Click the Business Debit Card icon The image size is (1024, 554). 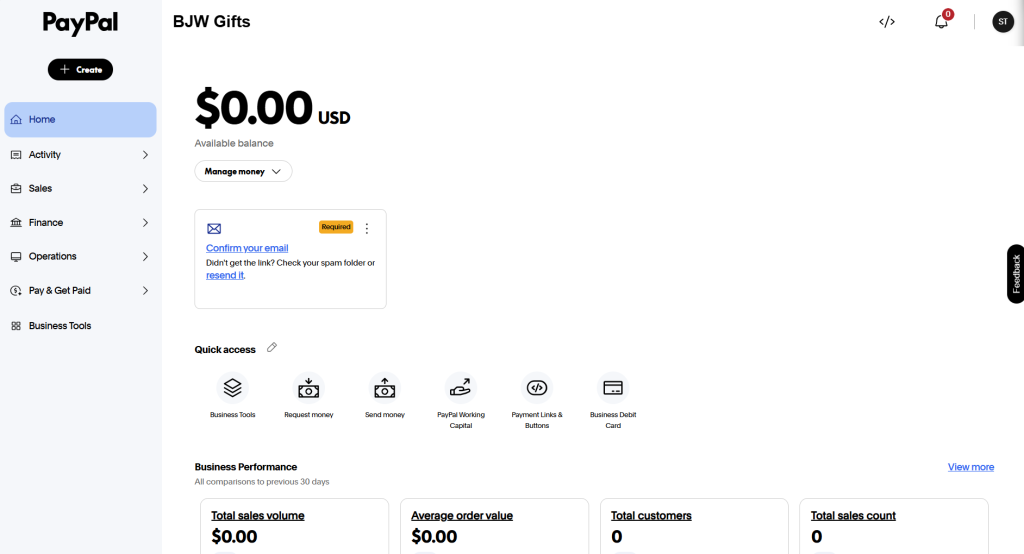click(x=613, y=387)
